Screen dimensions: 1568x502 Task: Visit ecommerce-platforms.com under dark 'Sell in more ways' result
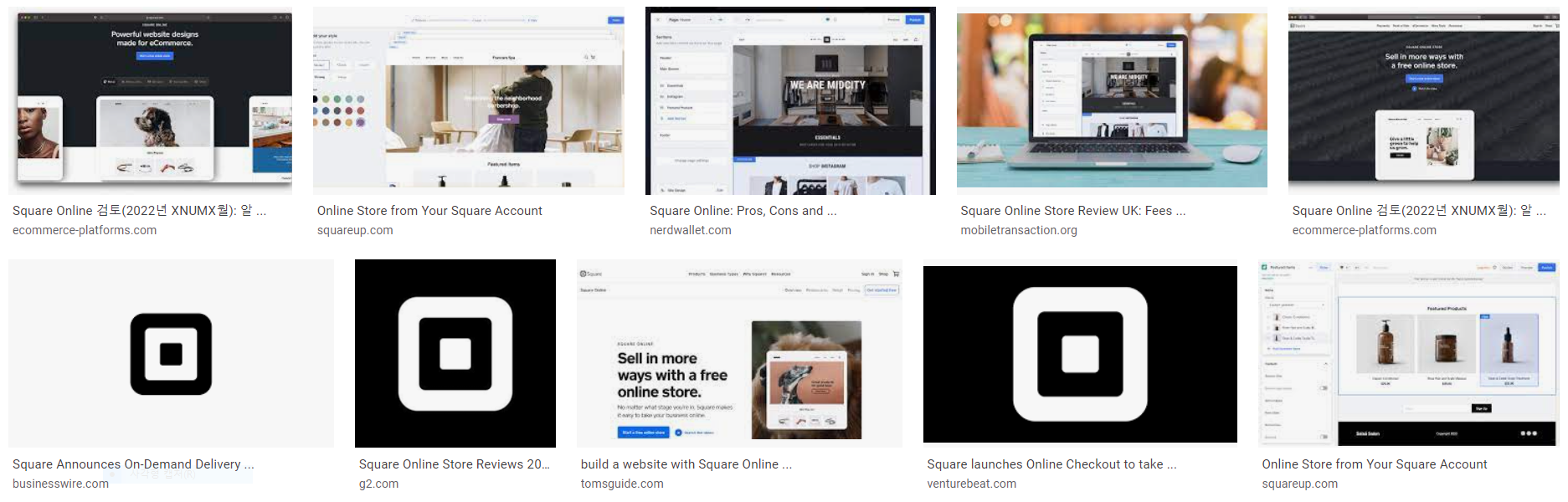coord(1365,230)
